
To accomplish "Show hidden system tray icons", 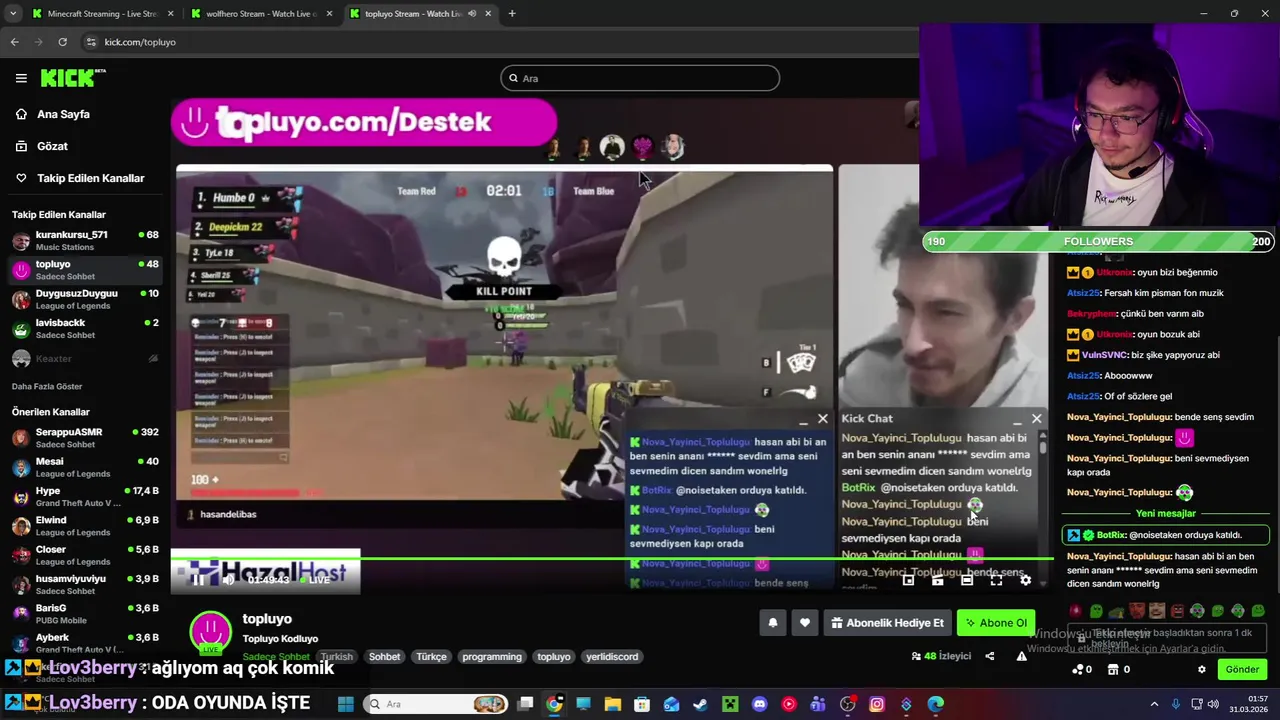I will (1154, 704).
